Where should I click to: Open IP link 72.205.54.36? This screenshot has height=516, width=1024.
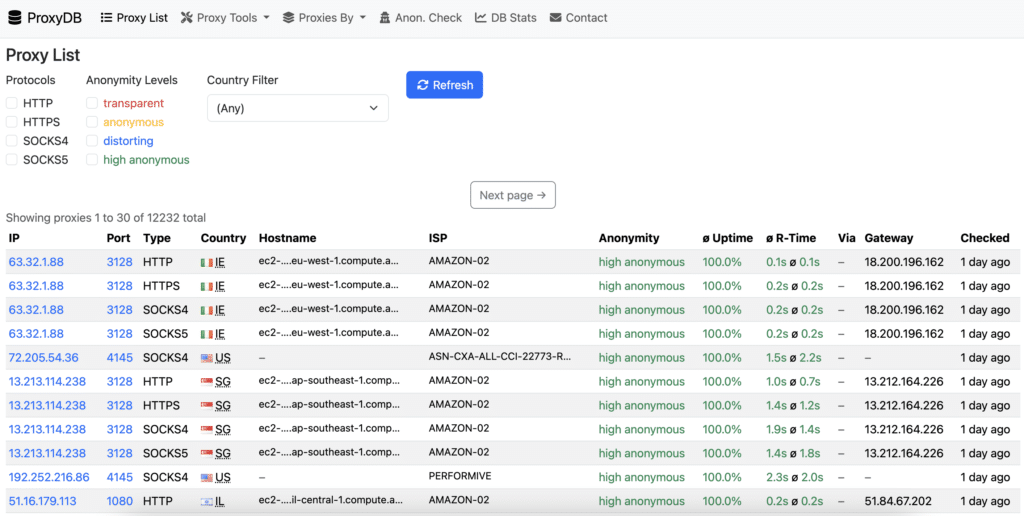pos(43,358)
